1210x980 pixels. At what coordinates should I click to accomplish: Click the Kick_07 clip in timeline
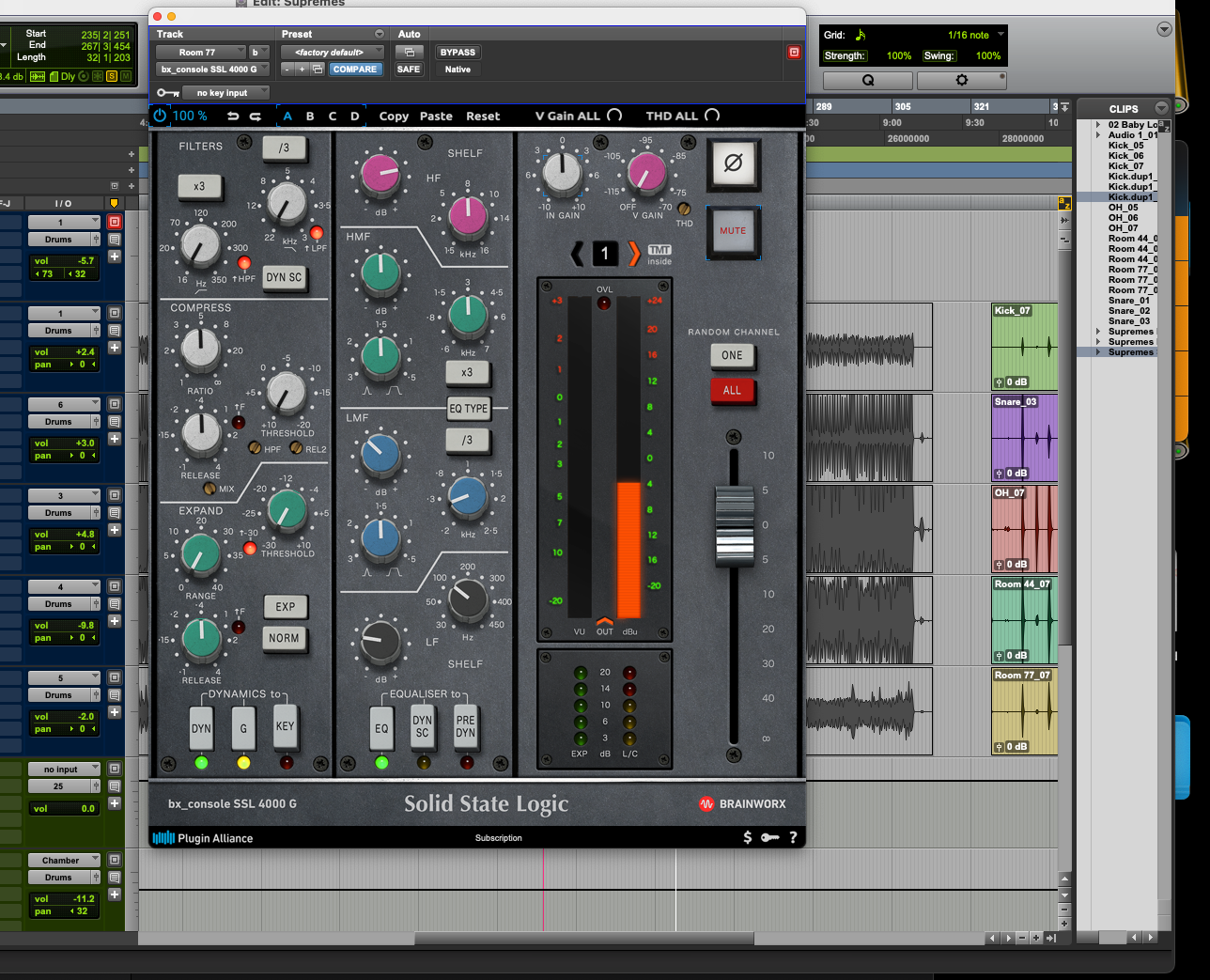[1025, 346]
